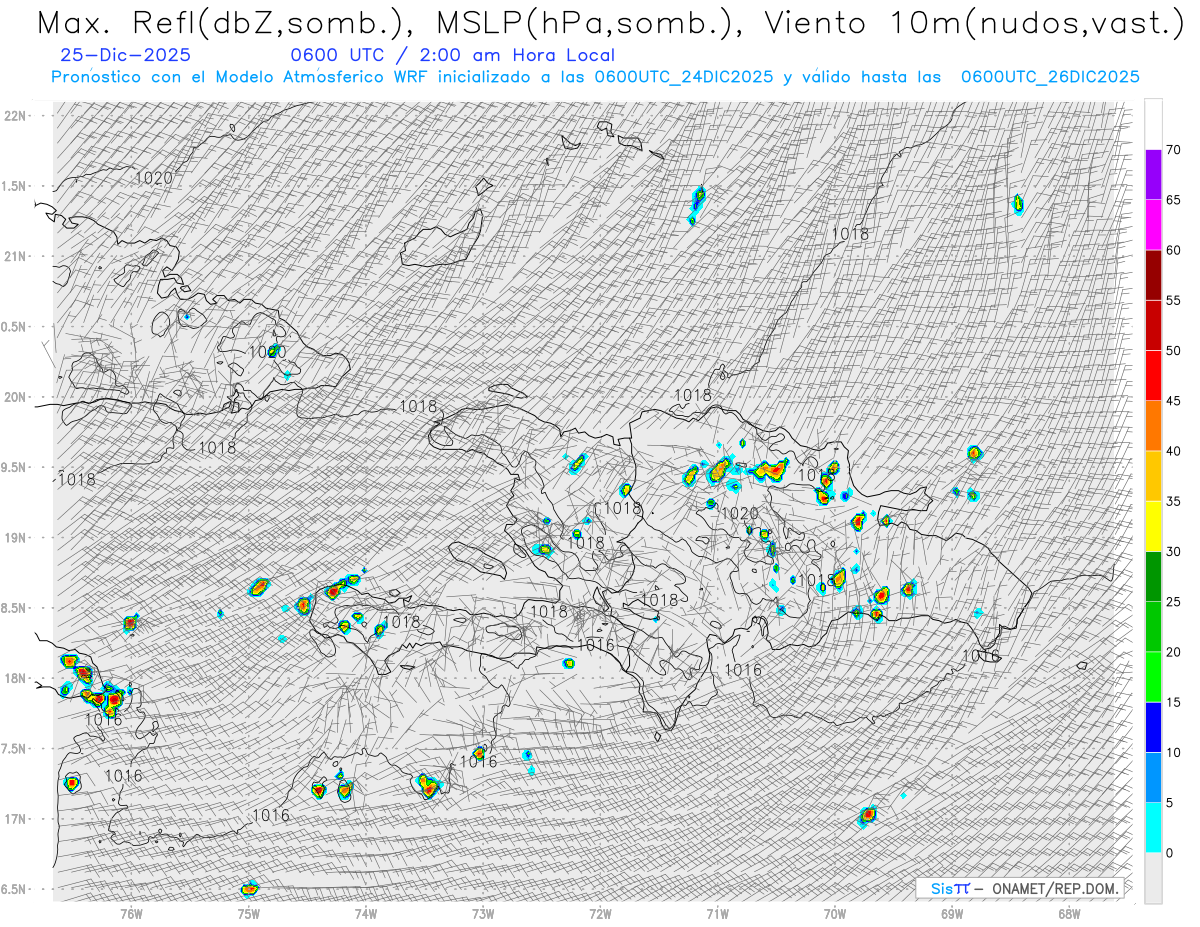The width and height of the screenshot is (1200, 927).
Task: Click the latitude axis label '20N'
Action: [x=15, y=397]
